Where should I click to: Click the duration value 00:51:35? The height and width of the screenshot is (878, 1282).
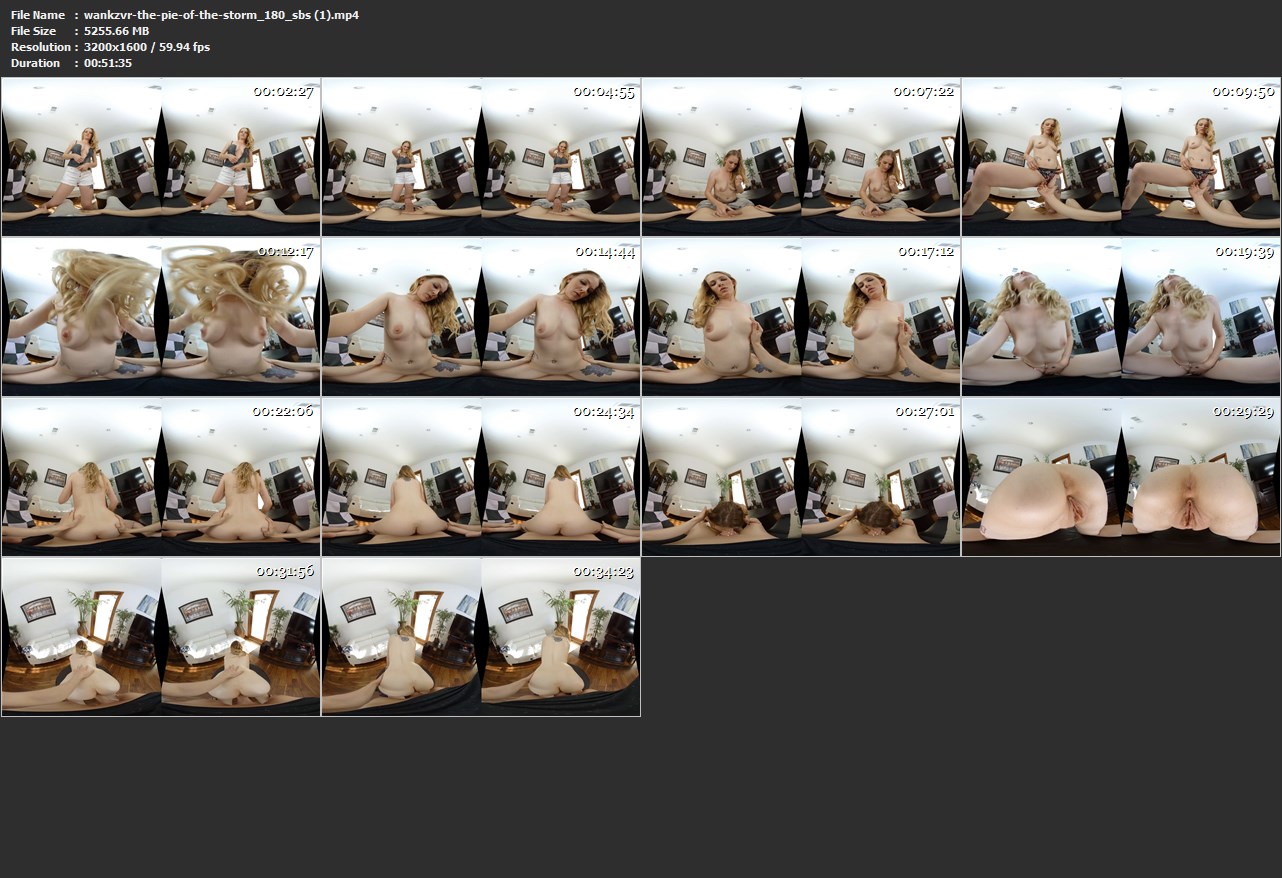pos(108,63)
